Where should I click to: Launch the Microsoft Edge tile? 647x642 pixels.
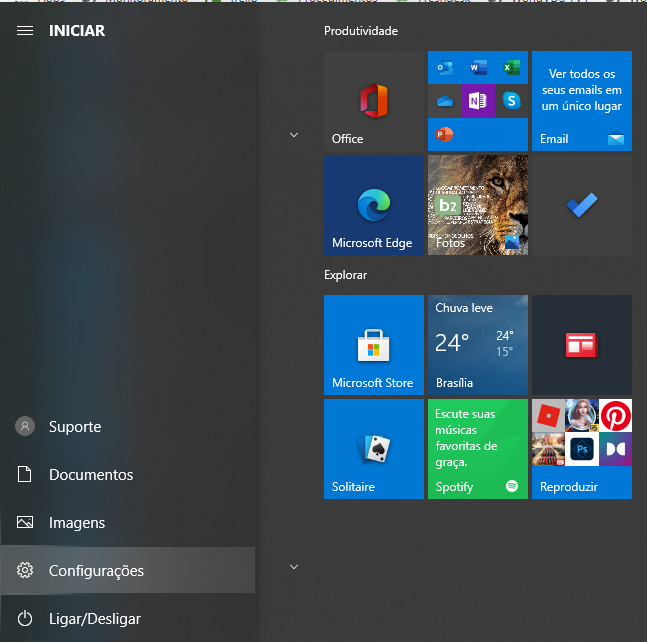point(373,205)
